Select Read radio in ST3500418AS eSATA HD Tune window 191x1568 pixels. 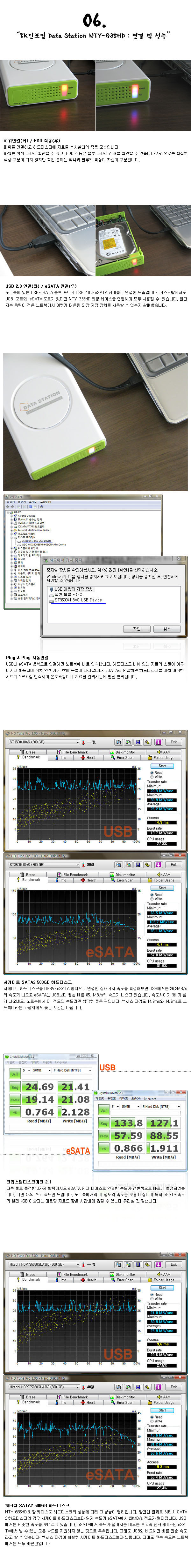[157, 895]
